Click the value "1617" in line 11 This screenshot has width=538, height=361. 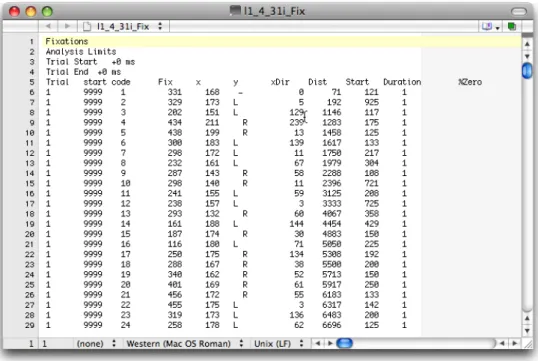pyautogui.click(x=332, y=143)
